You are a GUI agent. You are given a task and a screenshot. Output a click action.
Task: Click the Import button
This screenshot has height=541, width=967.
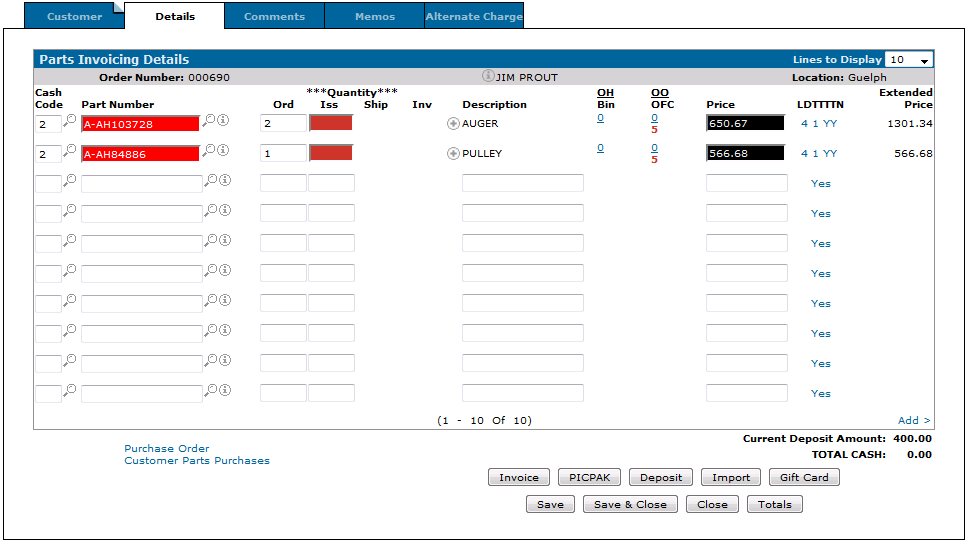[731, 477]
